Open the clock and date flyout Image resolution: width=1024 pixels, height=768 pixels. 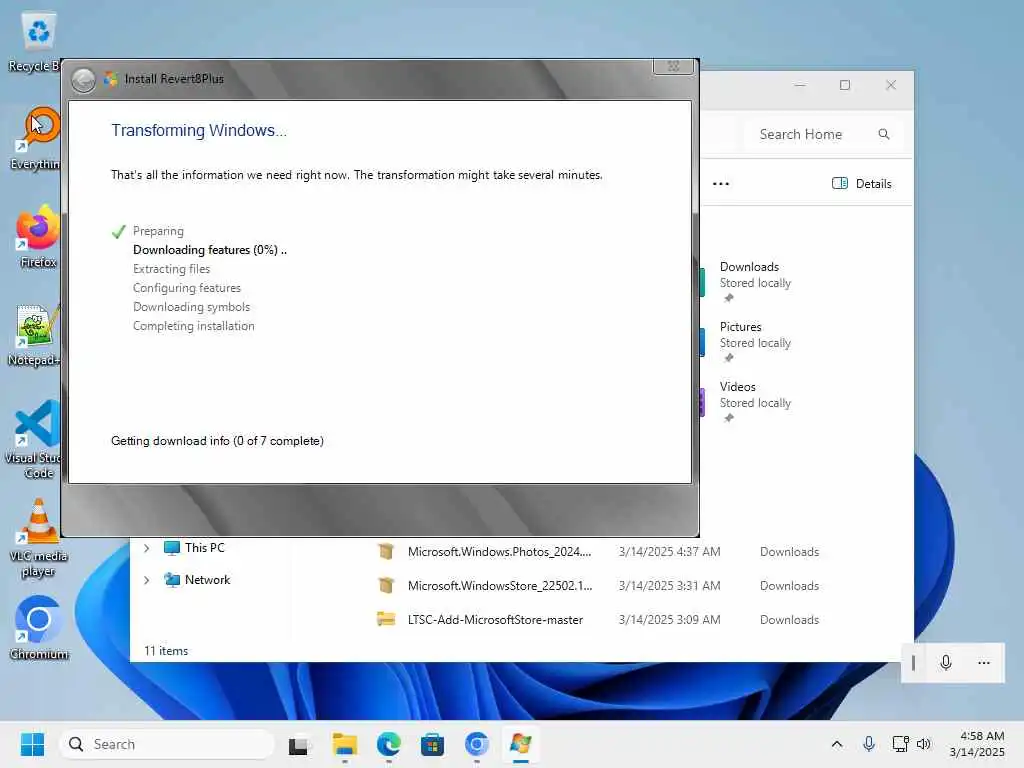coord(977,744)
